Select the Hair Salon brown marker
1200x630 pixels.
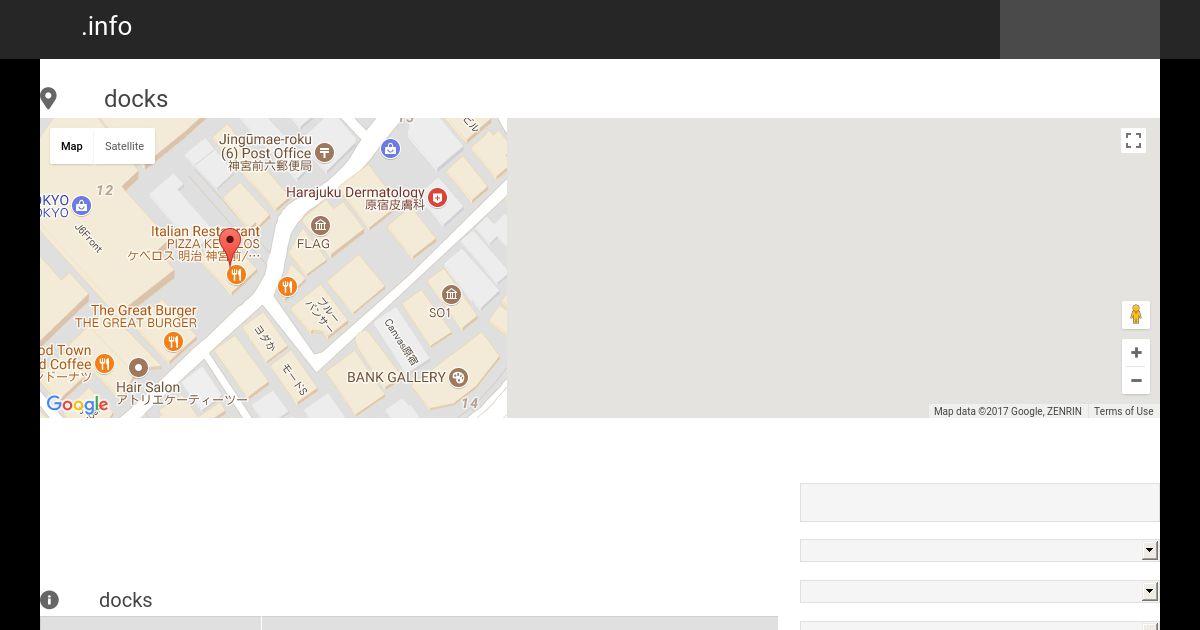pyautogui.click(x=138, y=367)
